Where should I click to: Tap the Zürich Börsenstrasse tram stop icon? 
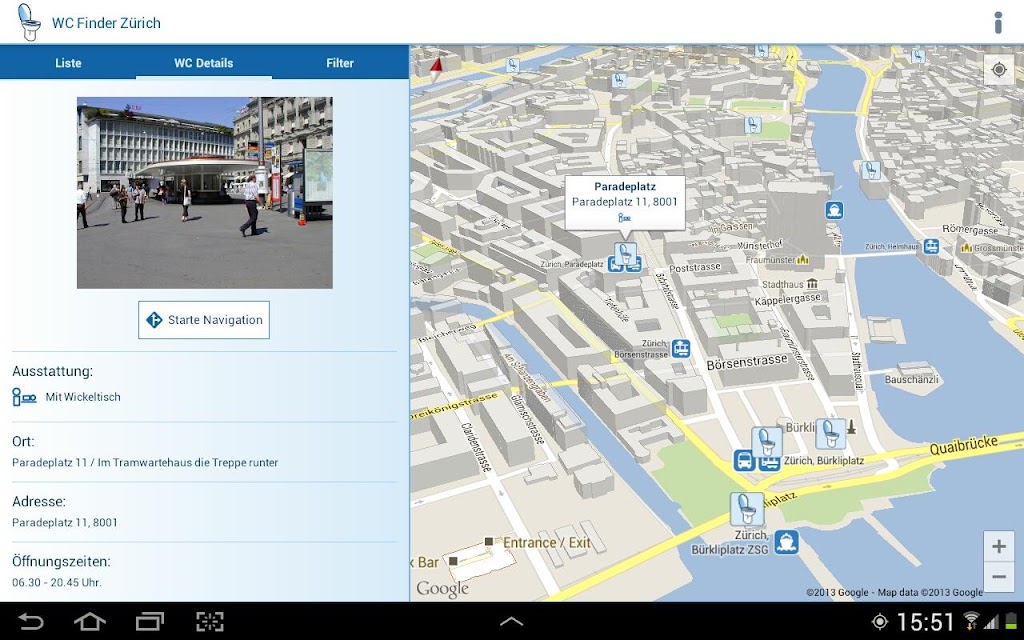[x=681, y=348]
